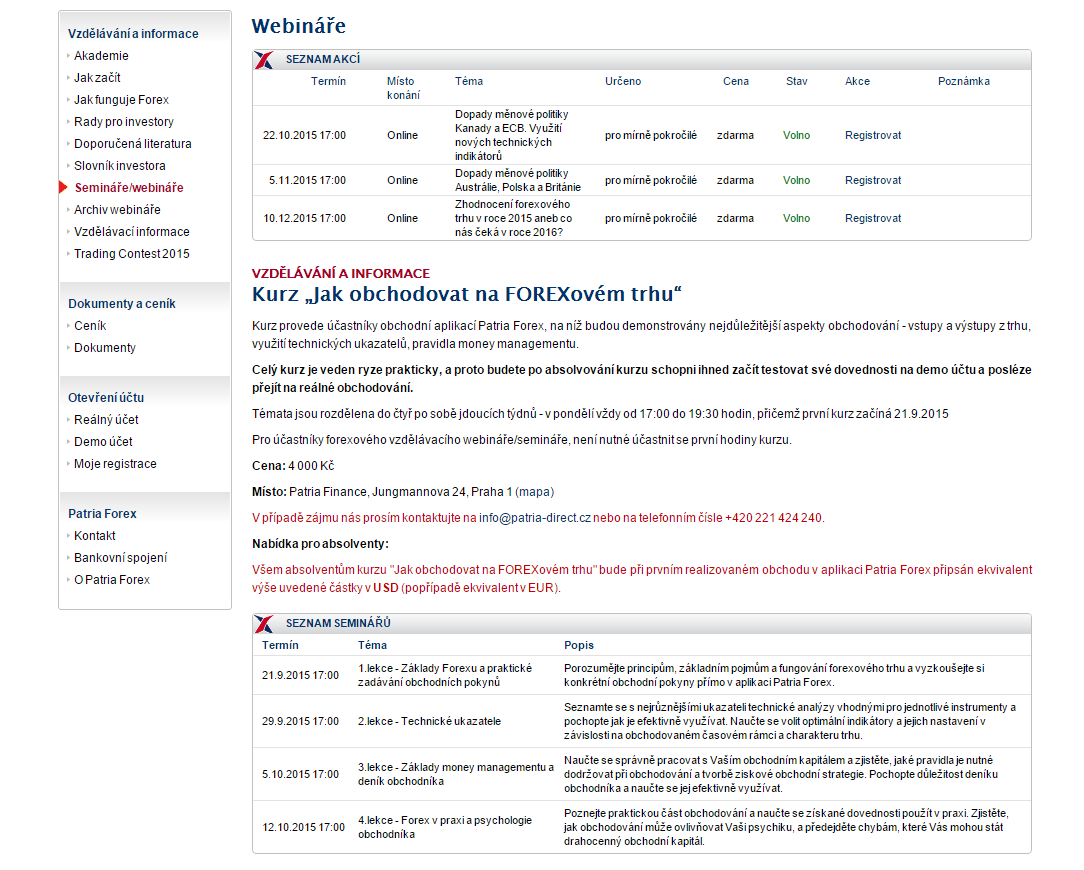
Task: Click the Popis column header in seminar list
Action: (579, 646)
